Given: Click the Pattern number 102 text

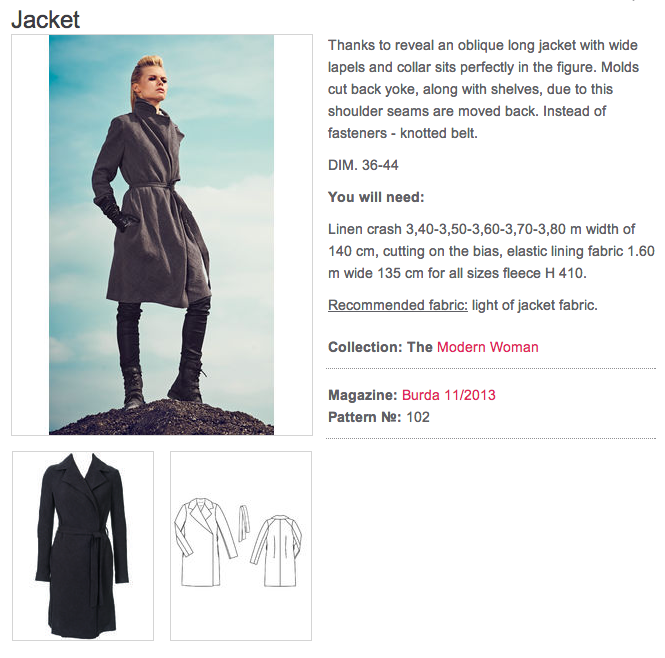Looking at the screenshot, I should tap(379, 417).
